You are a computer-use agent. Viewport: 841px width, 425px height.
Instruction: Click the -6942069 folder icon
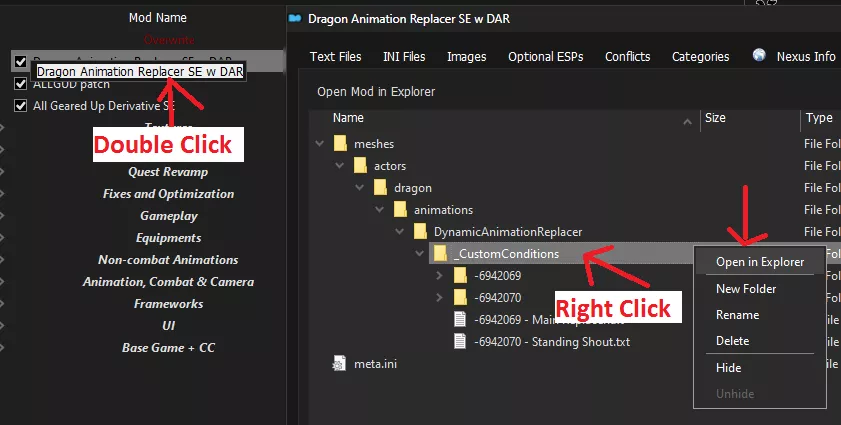coord(460,276)
